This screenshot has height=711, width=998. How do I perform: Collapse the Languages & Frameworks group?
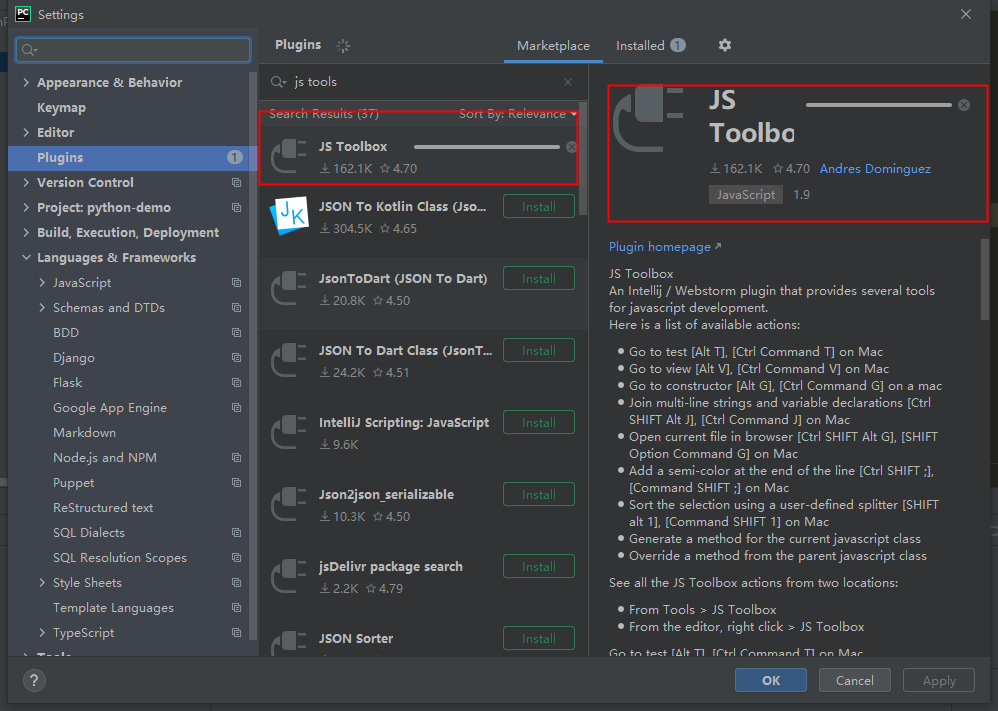tap(26, 258)
